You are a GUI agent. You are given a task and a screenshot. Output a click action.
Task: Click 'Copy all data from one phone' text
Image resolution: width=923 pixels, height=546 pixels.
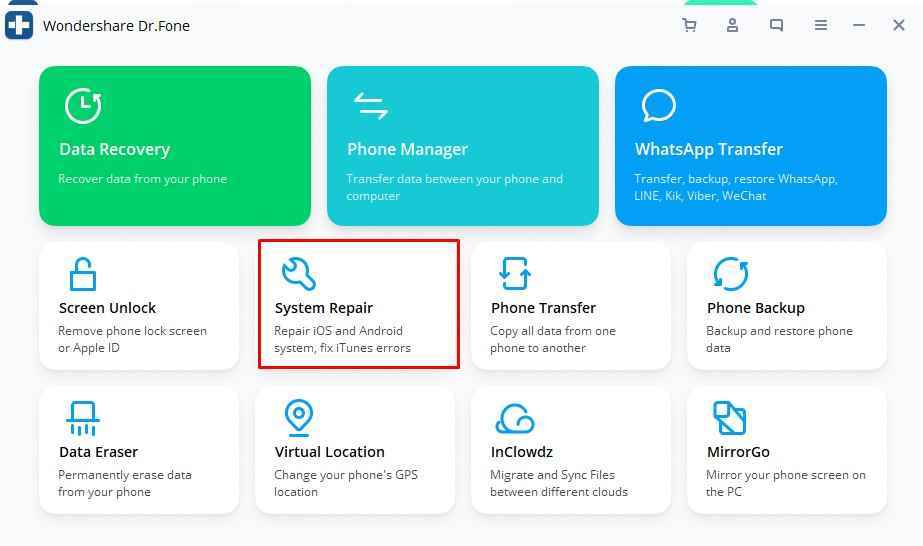[553, 339]
